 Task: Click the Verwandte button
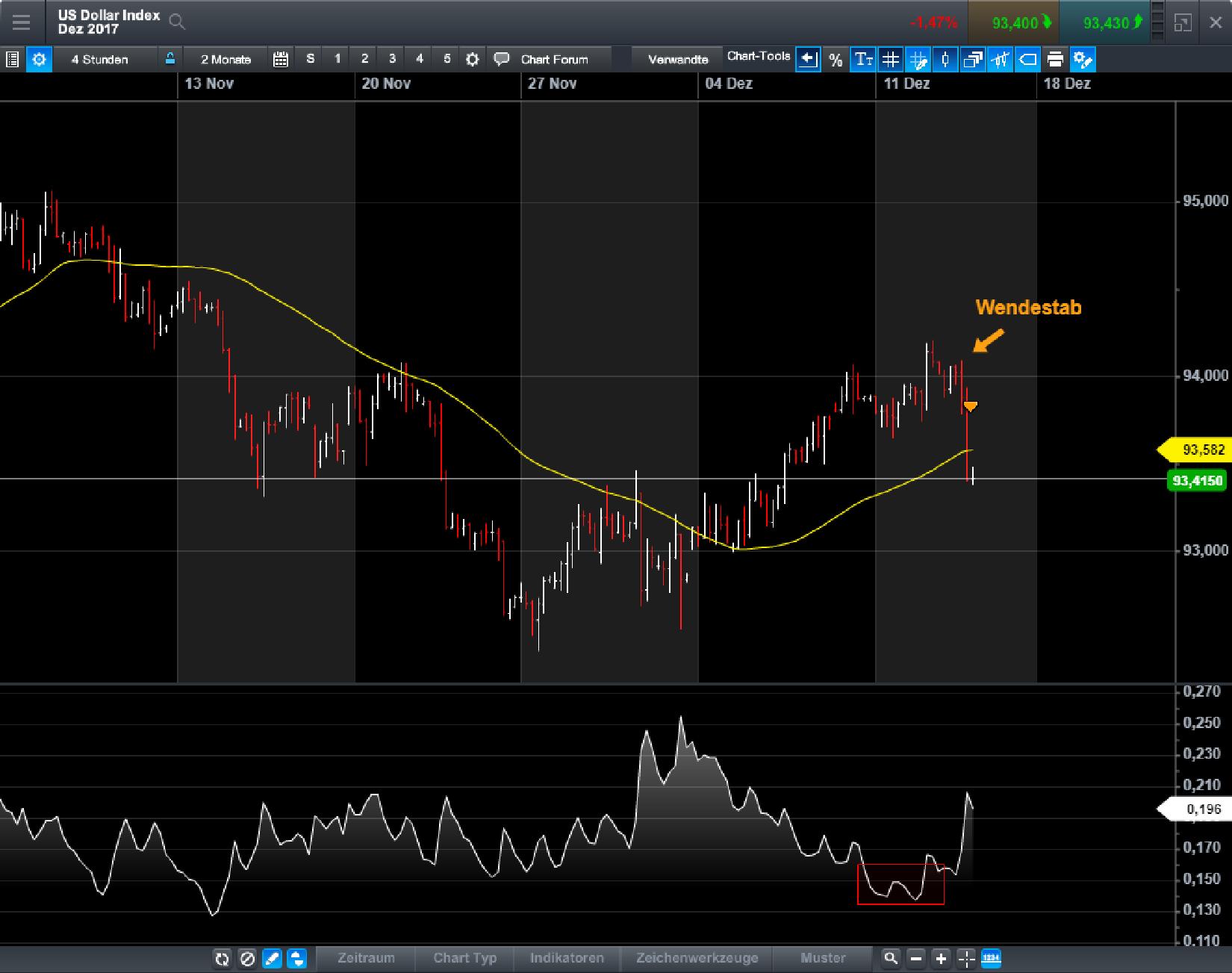[678, 57]
